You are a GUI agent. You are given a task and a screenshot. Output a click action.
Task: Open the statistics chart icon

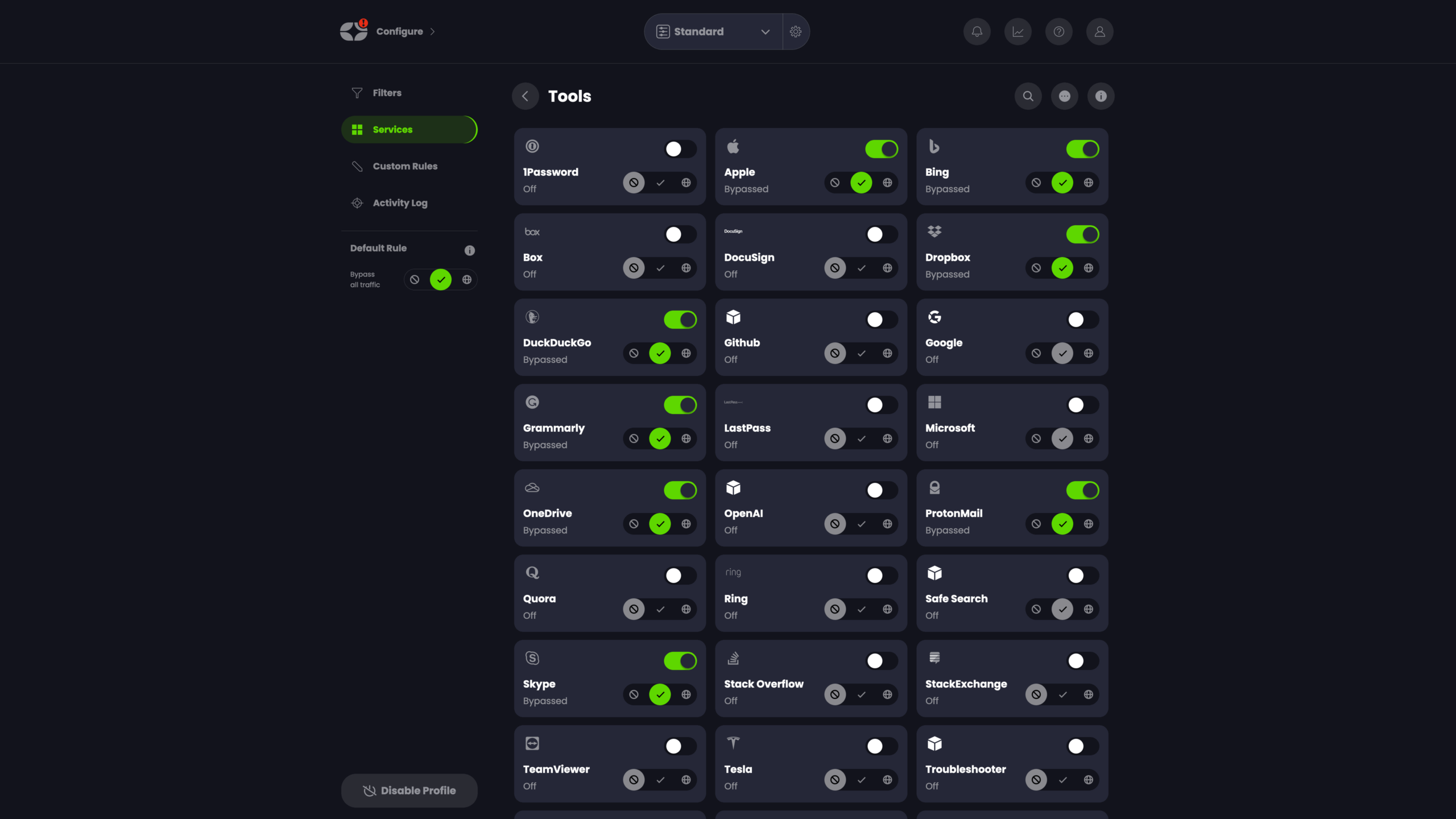1017,31
